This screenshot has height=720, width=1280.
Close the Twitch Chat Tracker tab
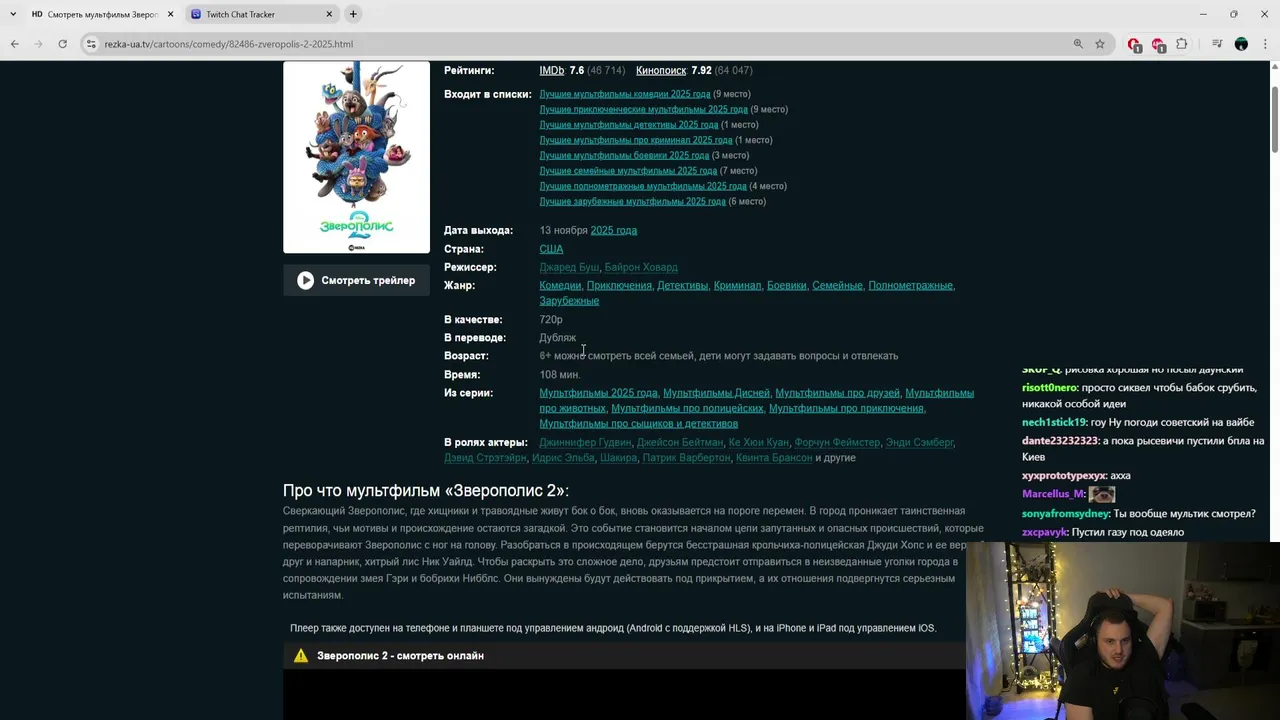click(x=329, y=14)
